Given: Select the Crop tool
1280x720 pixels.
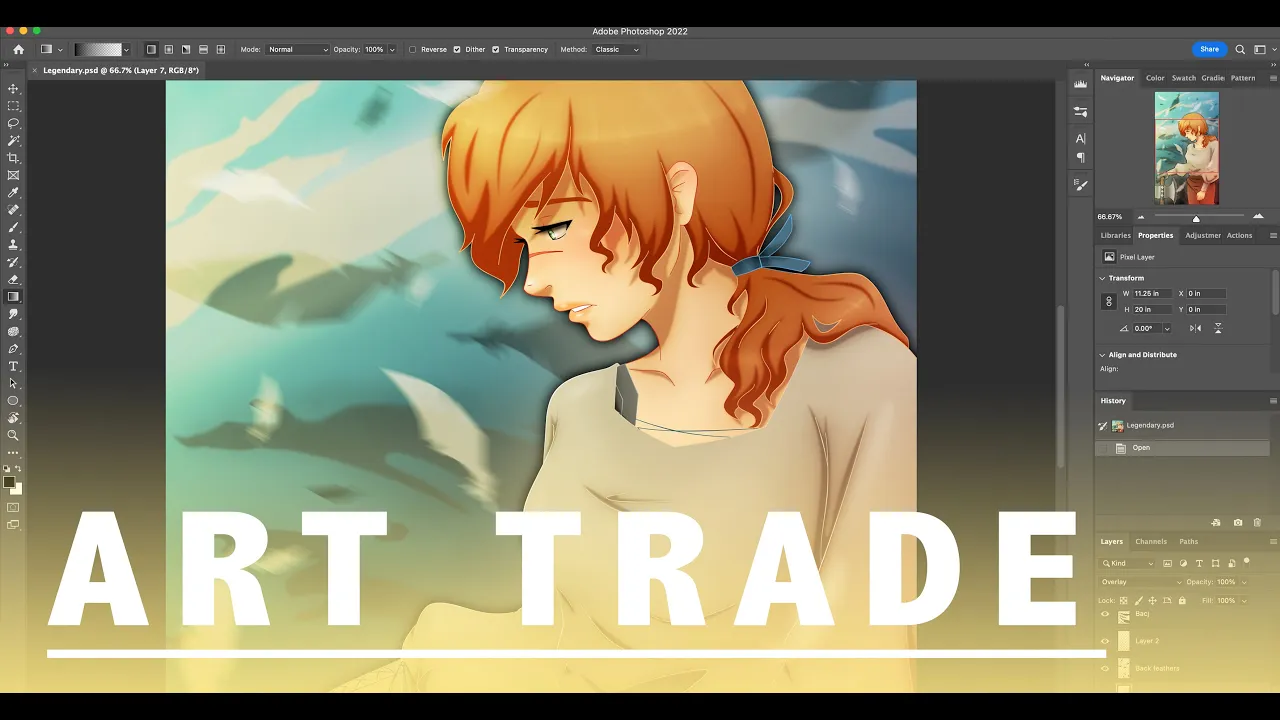Looking at the screenshot, I should click(x=13, y=158).
